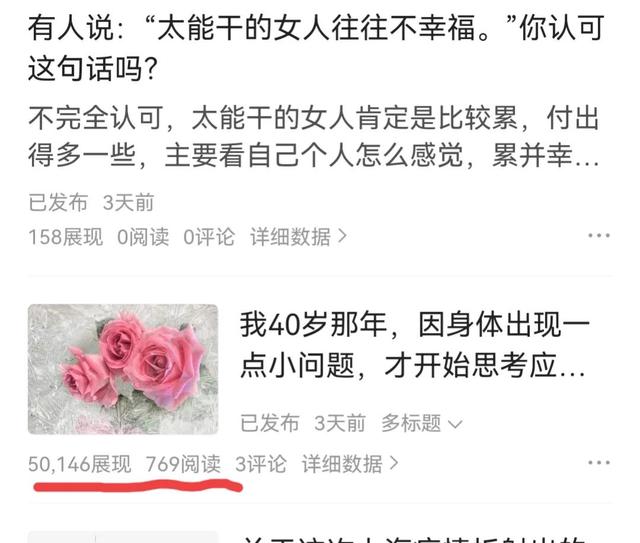640x543 pixels.
Task: Open more options for rose article
Action: coord(599,463)
